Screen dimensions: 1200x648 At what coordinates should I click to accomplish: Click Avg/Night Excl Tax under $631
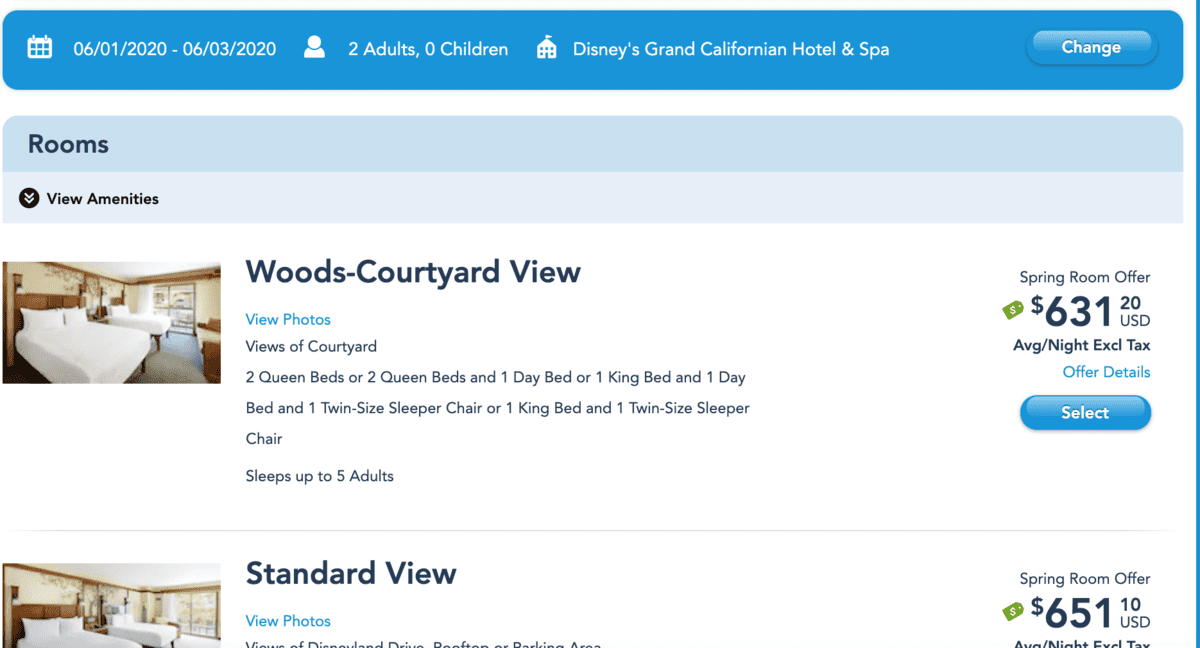tap(1082, 345)
